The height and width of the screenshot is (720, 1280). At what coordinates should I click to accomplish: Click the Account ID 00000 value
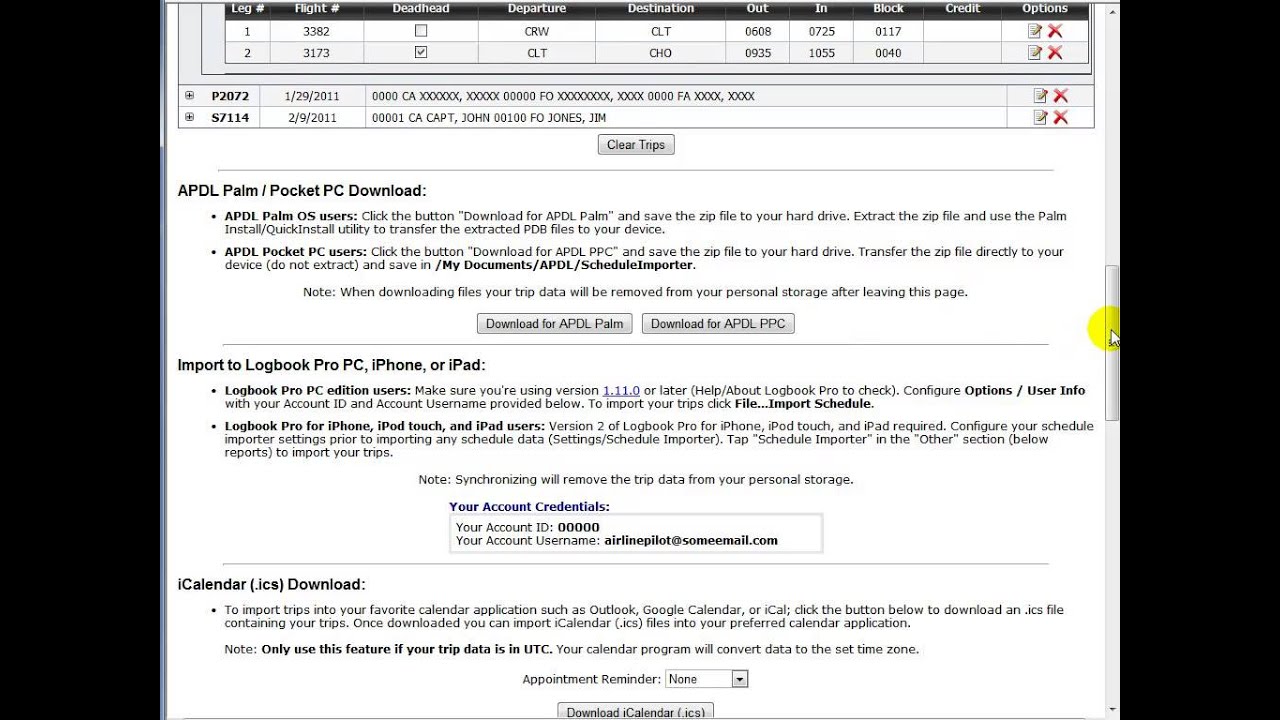(578, 527)
